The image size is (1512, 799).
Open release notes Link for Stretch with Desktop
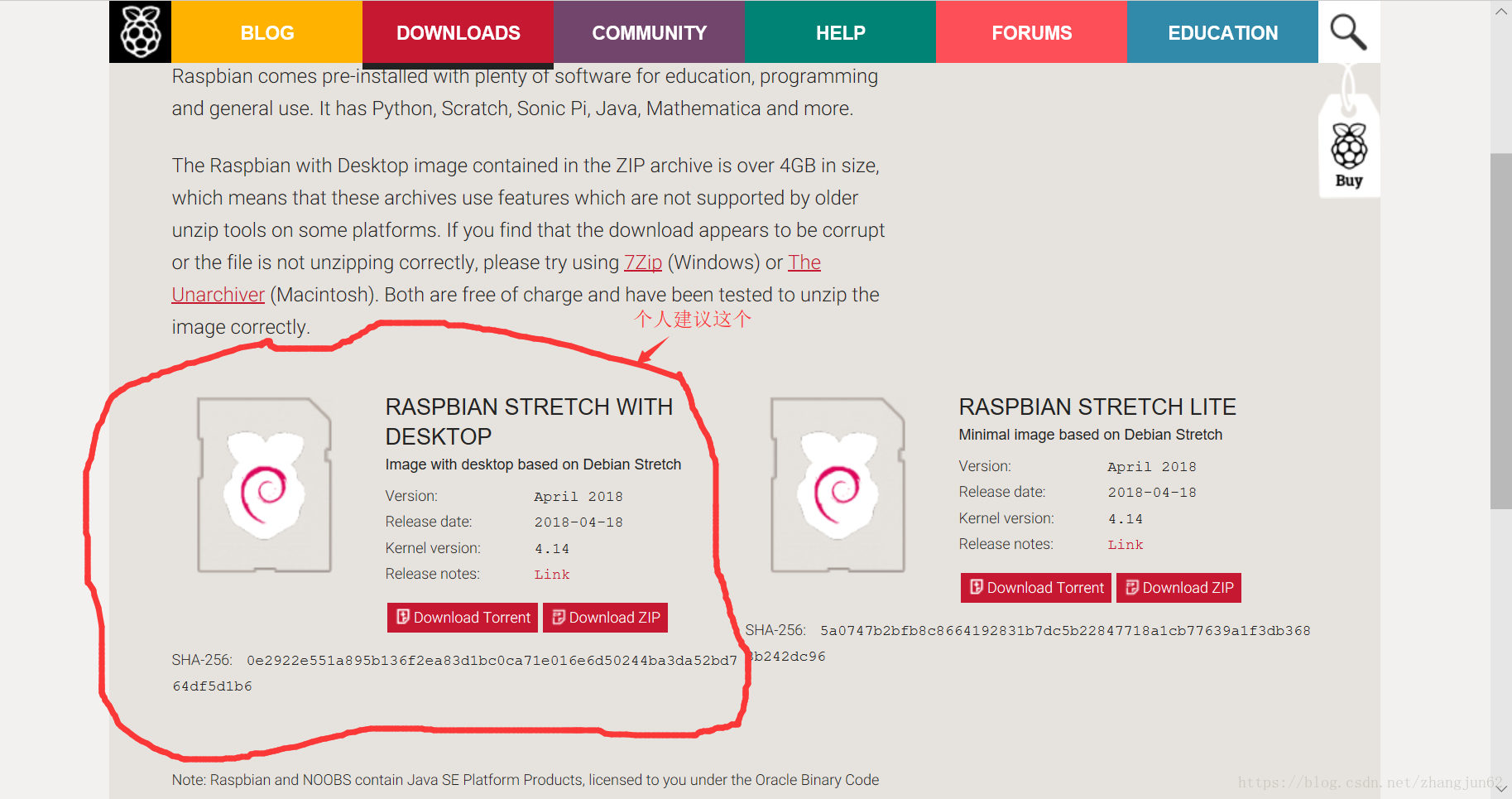(x=552, y=575)
